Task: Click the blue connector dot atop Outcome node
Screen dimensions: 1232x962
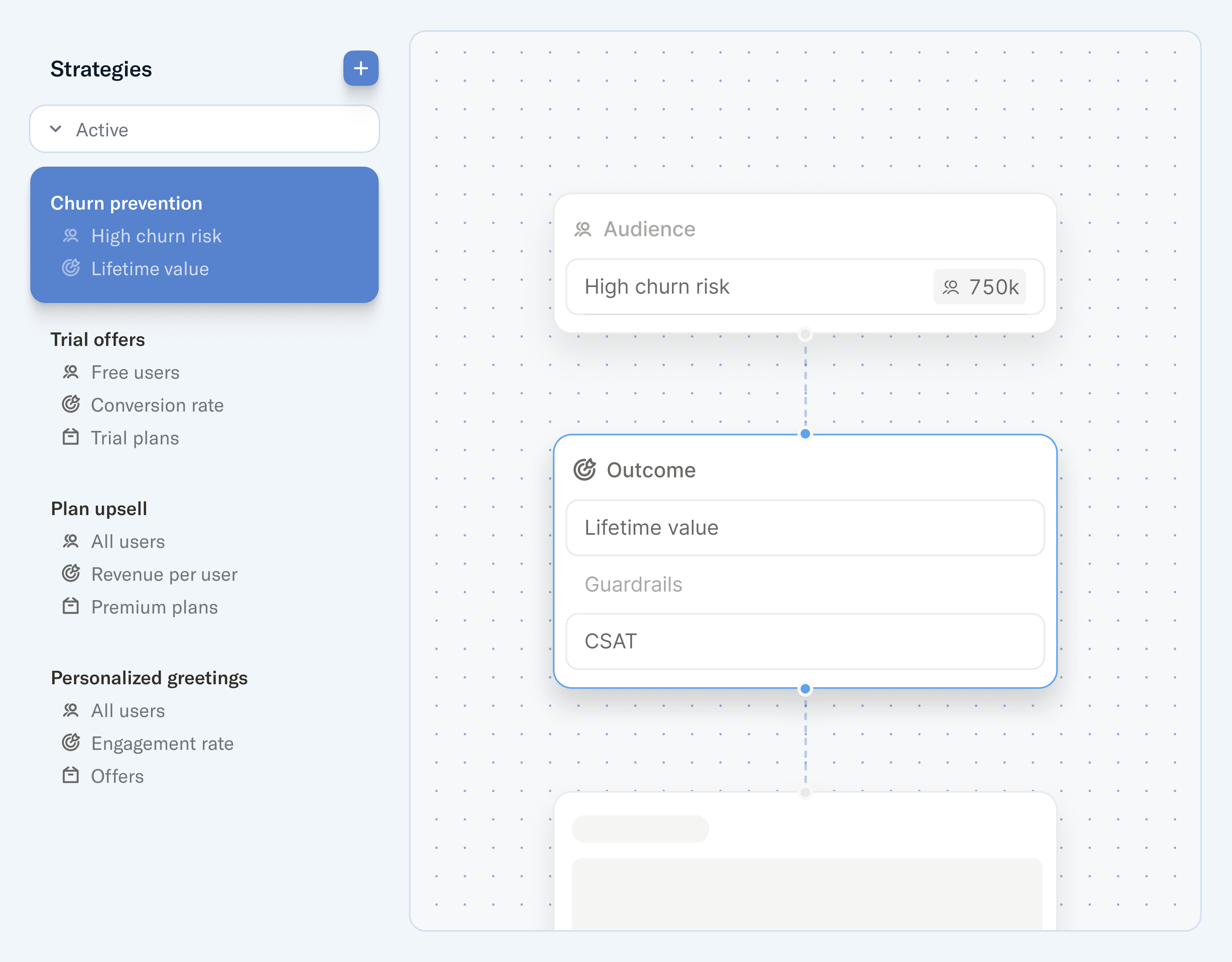Action: click(x=805, y=434)
